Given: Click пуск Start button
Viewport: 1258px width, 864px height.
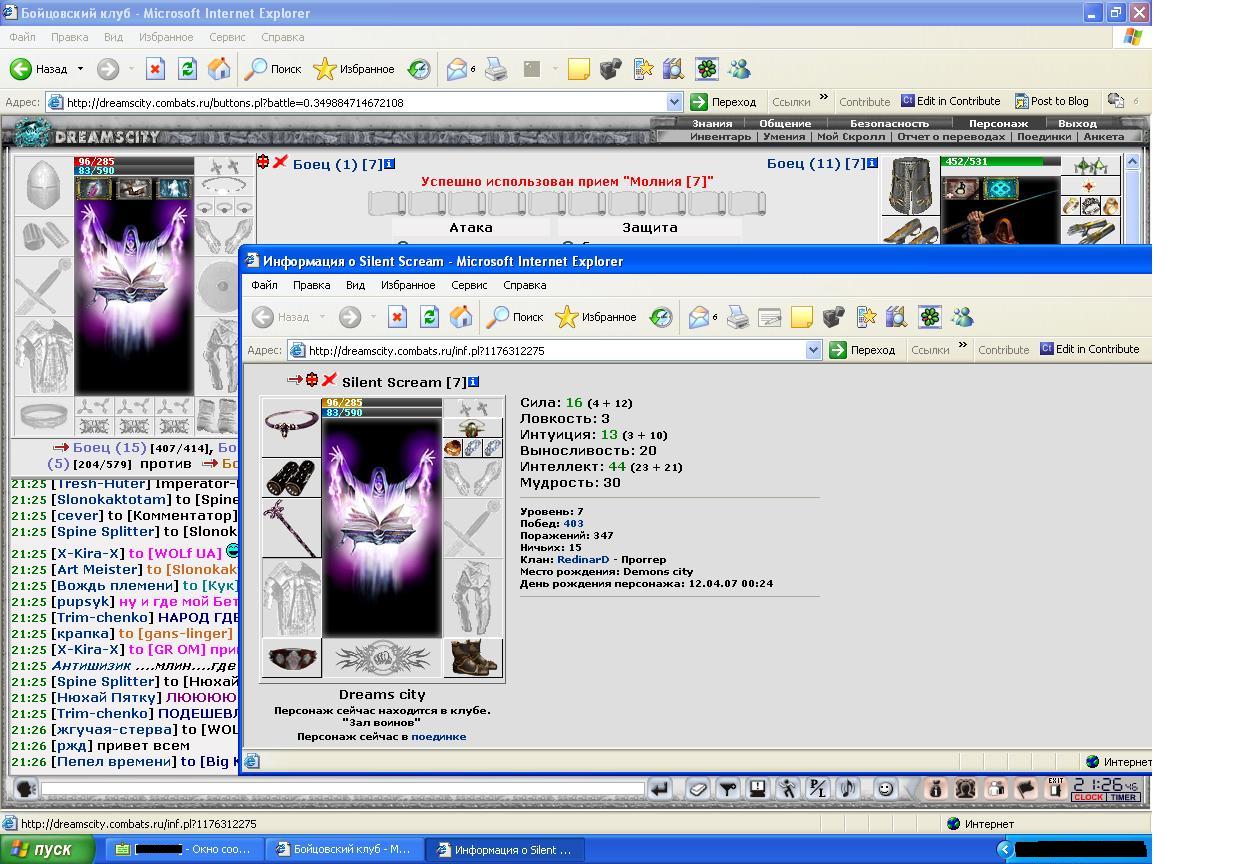Looking at the screenshot, I should click(48, 849).
